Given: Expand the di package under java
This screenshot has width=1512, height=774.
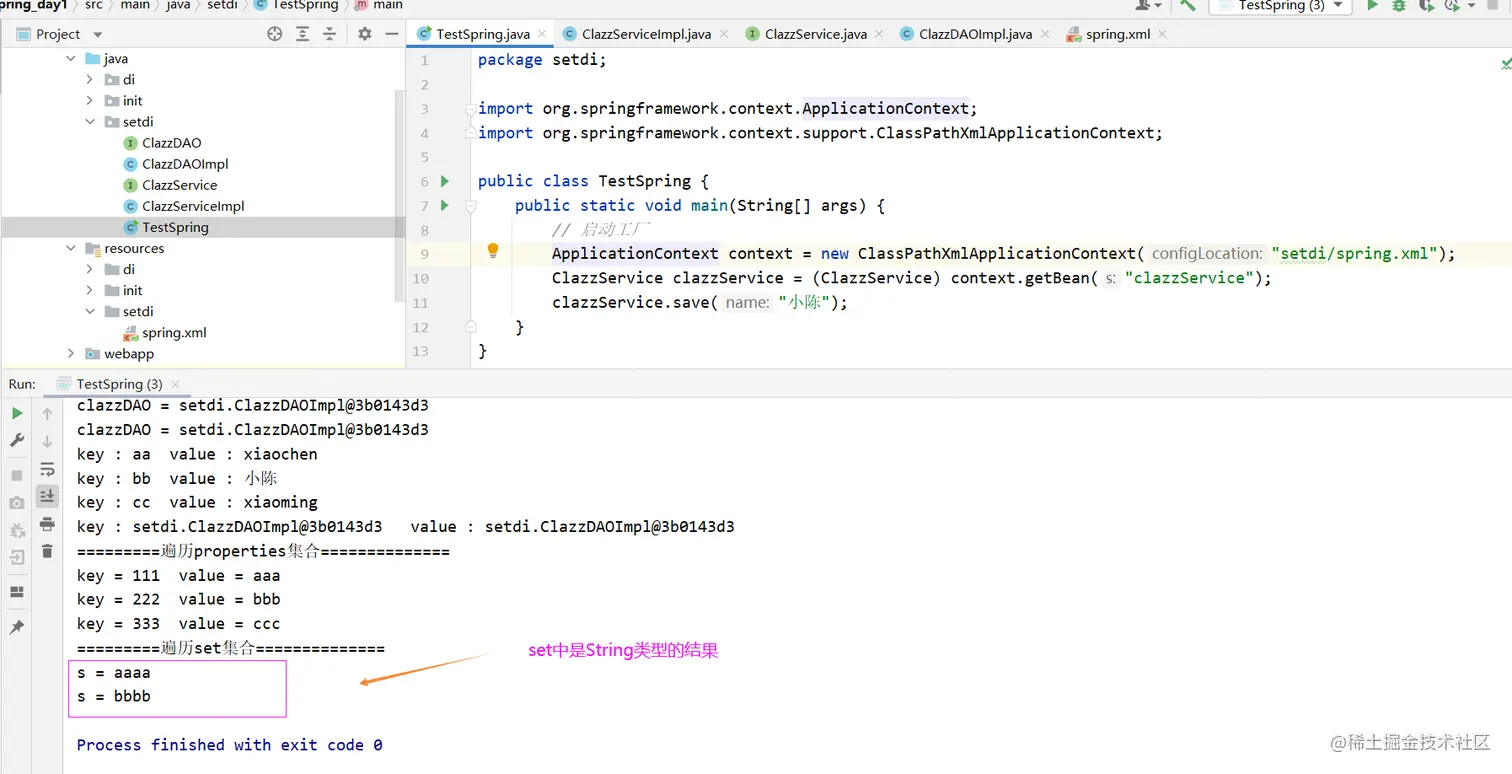Looking at the screenshot, I should [x=90, y=80].
